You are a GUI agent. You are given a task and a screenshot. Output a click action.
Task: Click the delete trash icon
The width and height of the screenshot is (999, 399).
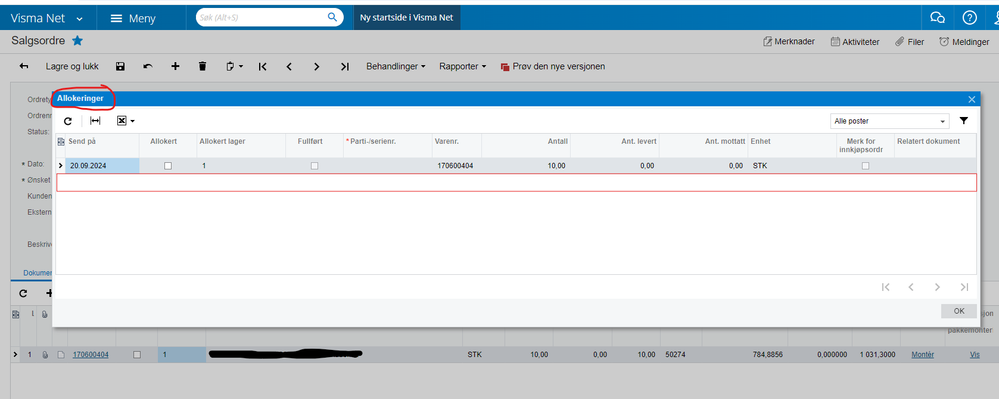tap(203, 66)
